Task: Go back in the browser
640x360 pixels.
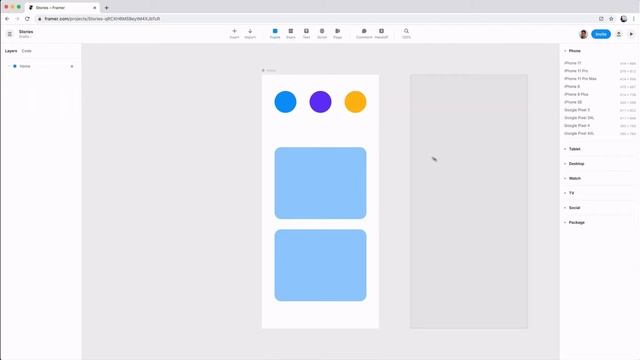Action: pyautogui.click(x=7, y=19)
